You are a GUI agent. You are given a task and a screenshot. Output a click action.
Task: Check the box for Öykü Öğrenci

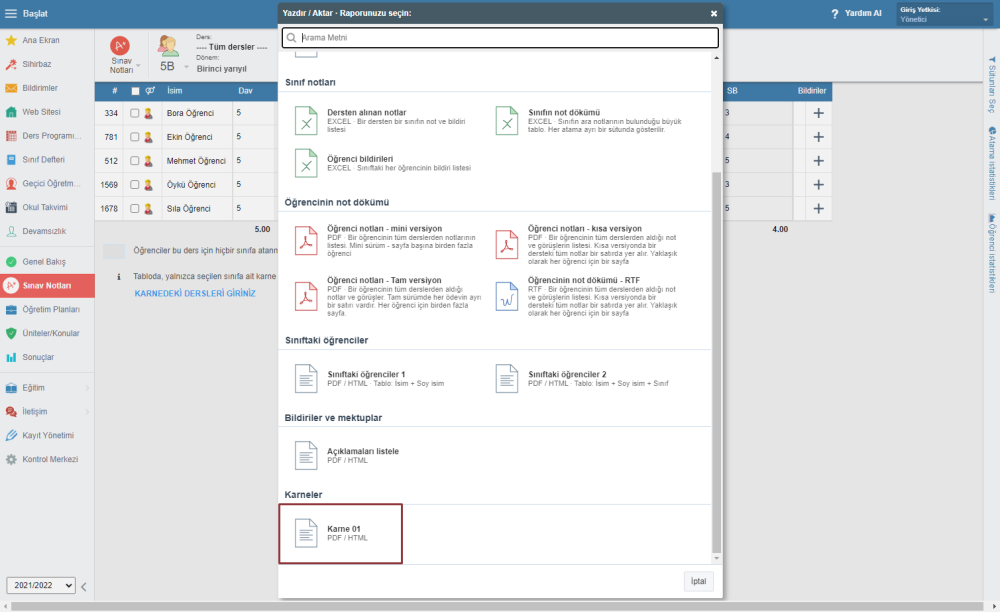[135, 185]
